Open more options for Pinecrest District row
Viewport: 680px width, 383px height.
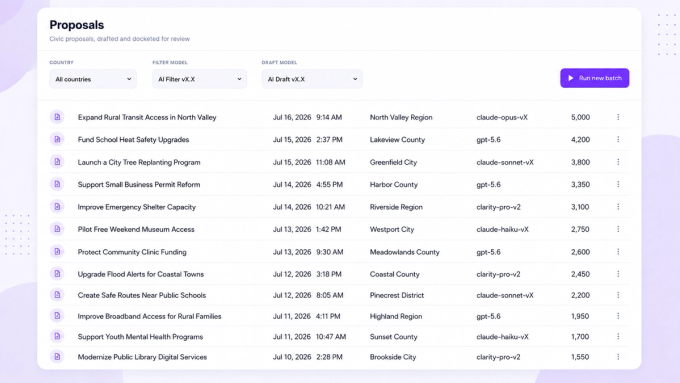pos(618,295)
